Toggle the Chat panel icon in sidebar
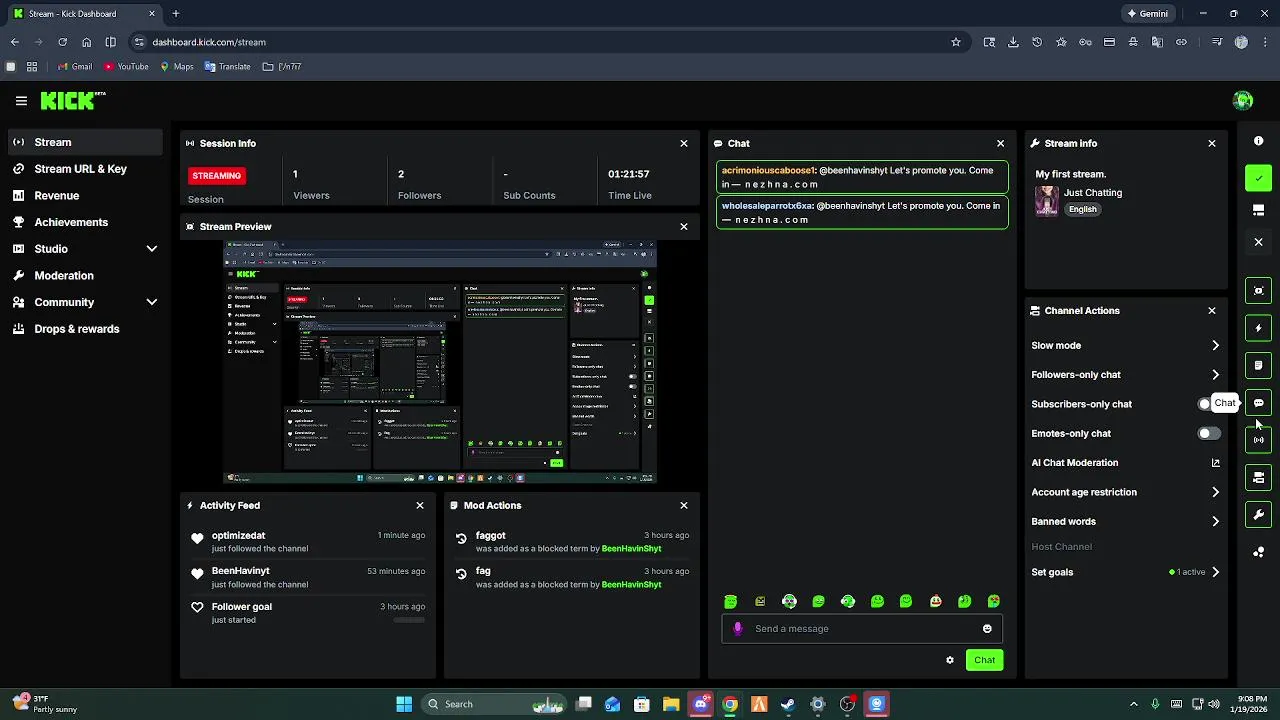Screen dimensions: 1280x720 1259,403
